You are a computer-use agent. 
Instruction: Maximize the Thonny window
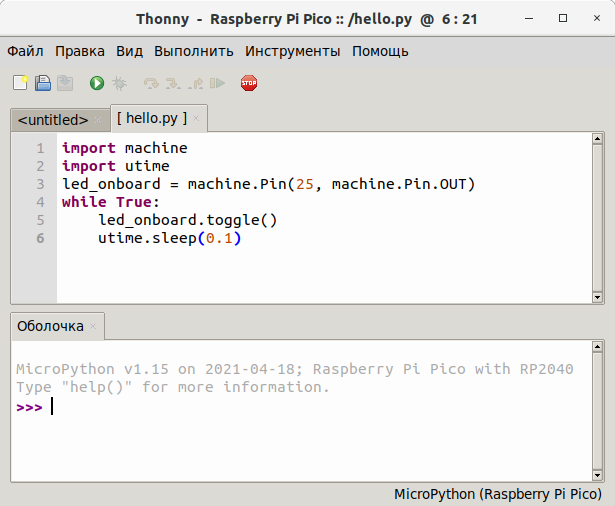[x=563, y=18]
